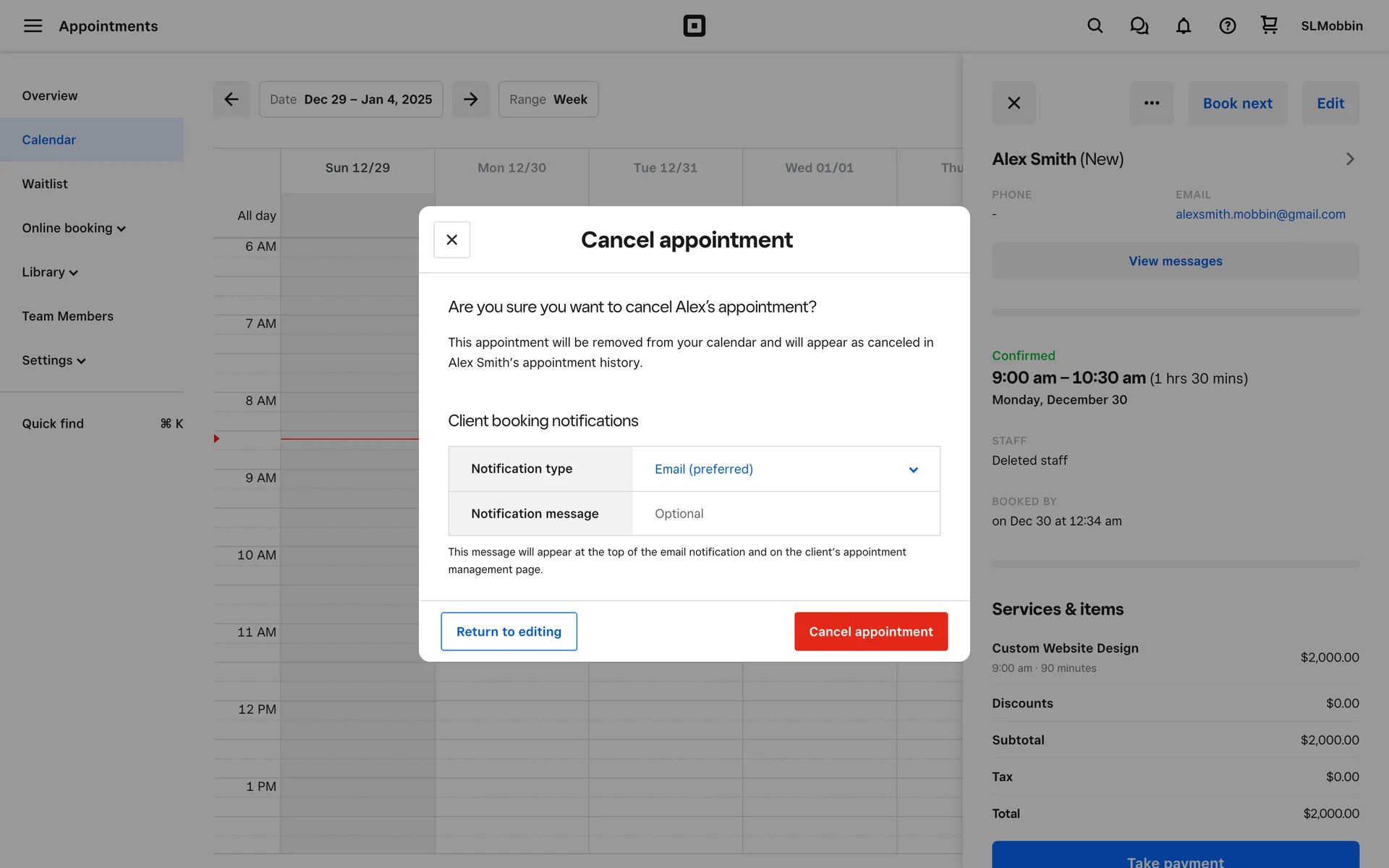Open the messages chat icon
The width and height of the screenshot is (1389, 868).
pos(1139,26)
